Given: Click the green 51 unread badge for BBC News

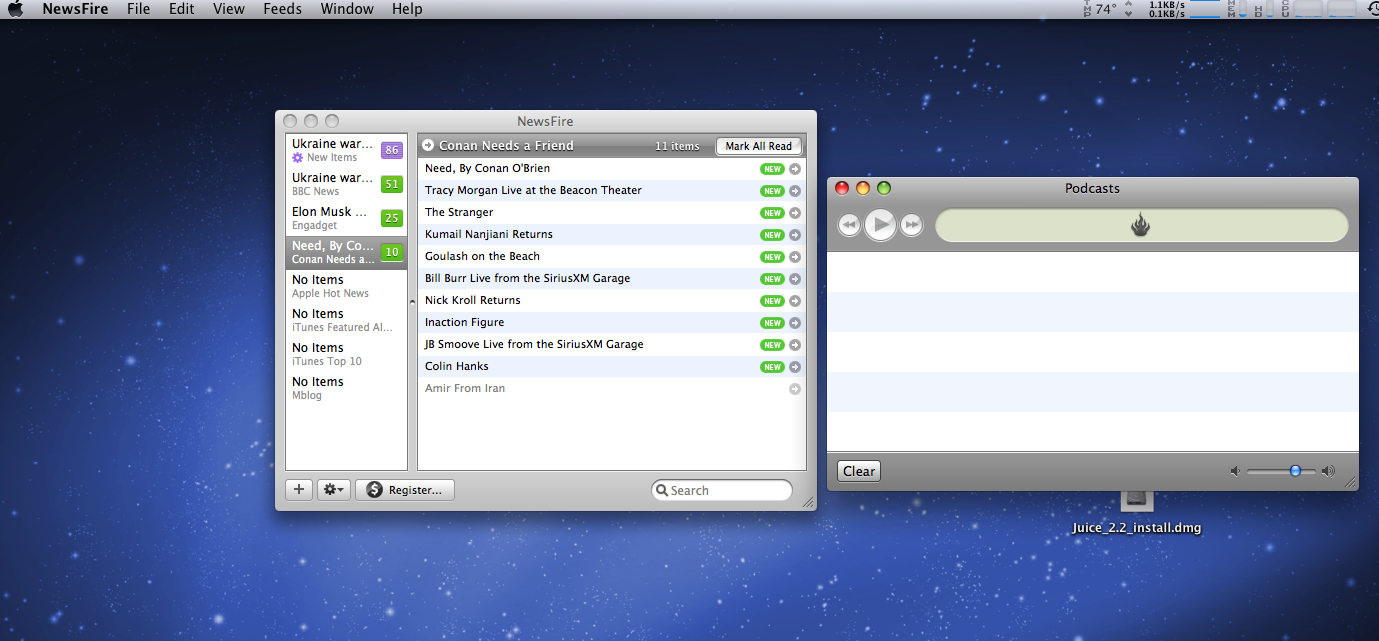Looking at the screenshot, I should [x=392, y=184].
